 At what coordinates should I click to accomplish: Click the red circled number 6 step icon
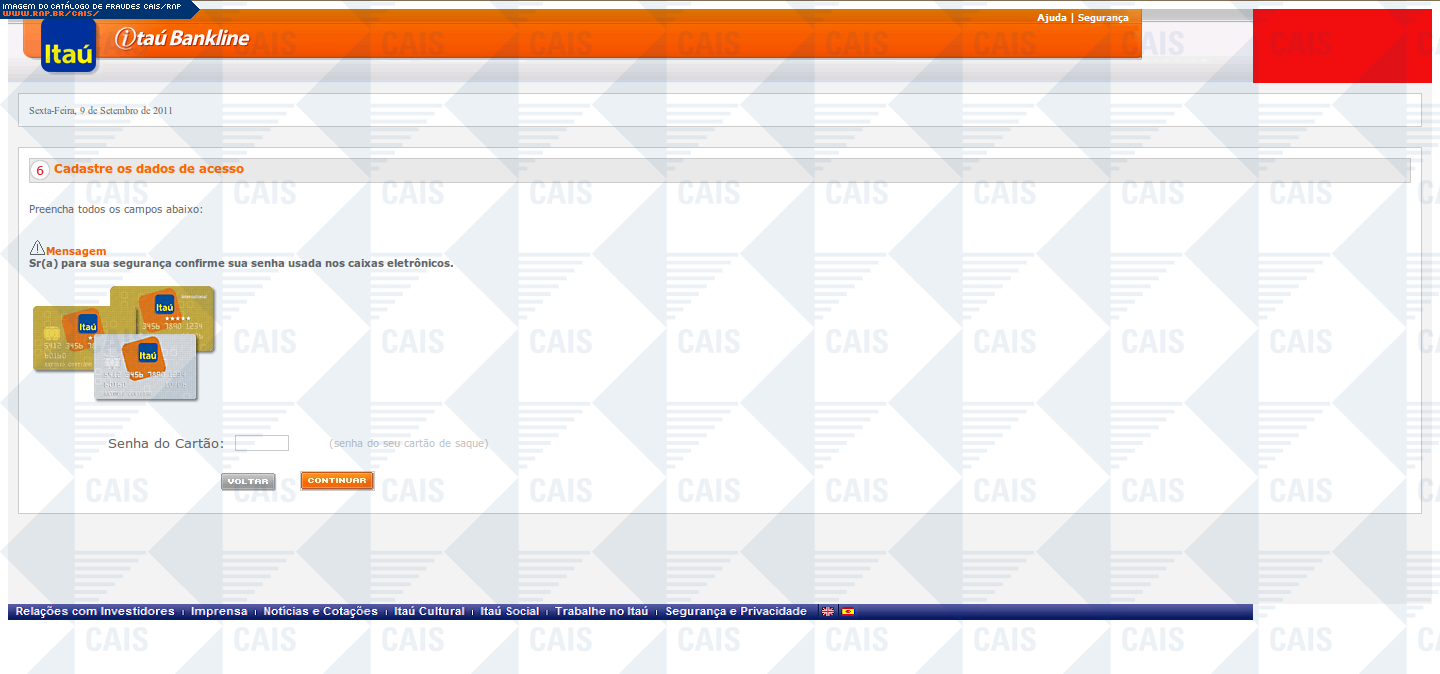40,170
